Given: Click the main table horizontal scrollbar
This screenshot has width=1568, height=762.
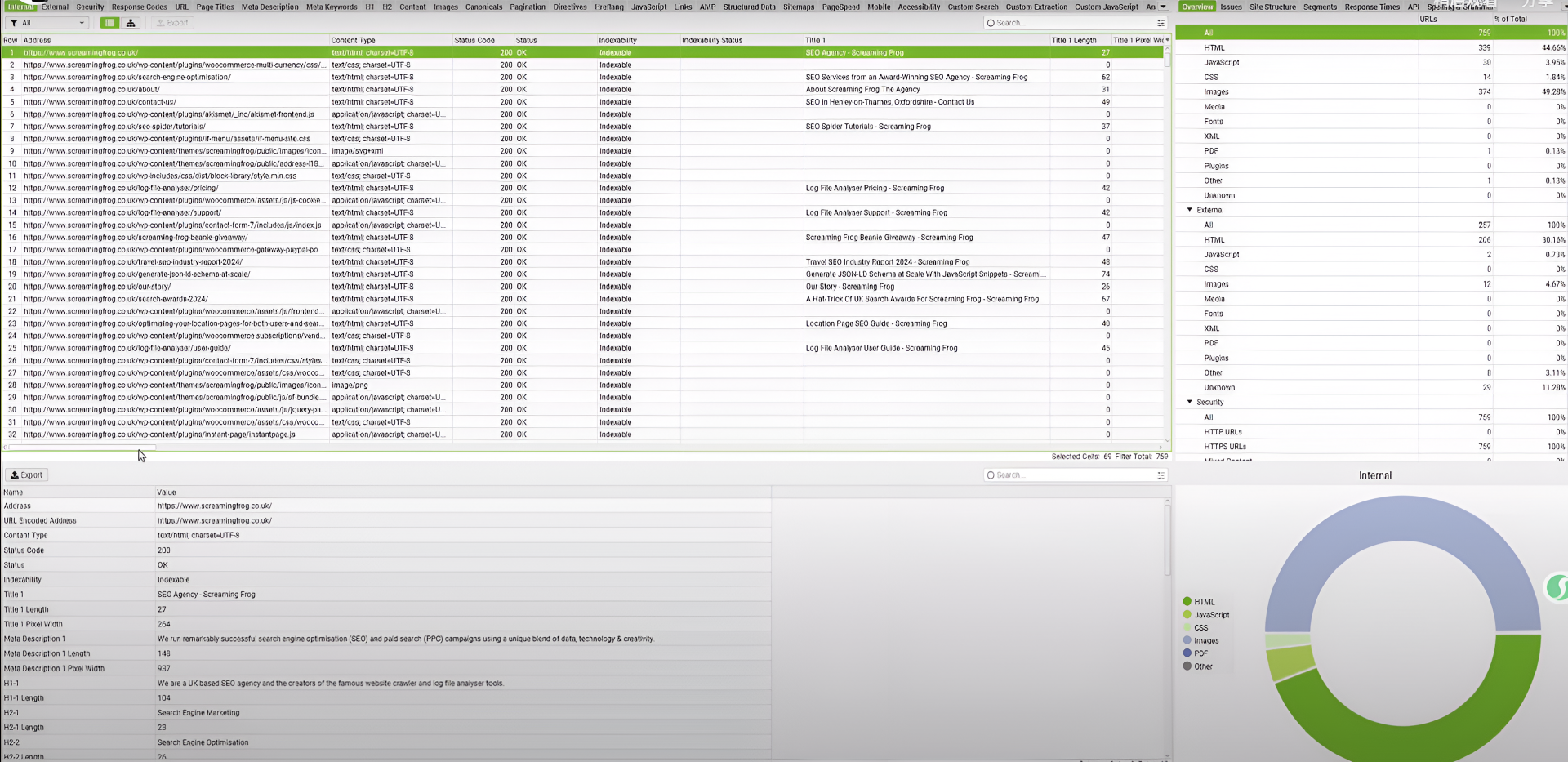Looking at the screenshot, I should 82,448.
